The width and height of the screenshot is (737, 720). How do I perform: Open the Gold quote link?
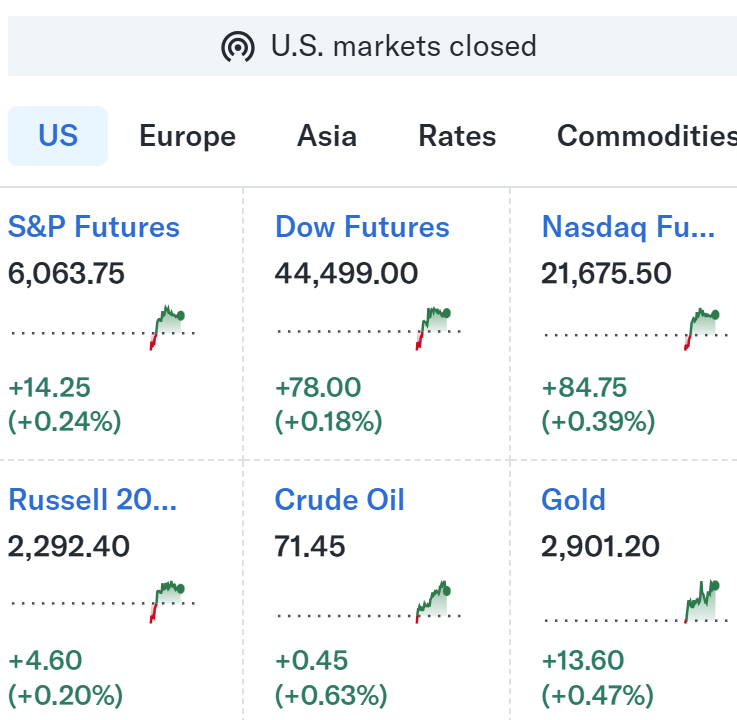(573, 499)
